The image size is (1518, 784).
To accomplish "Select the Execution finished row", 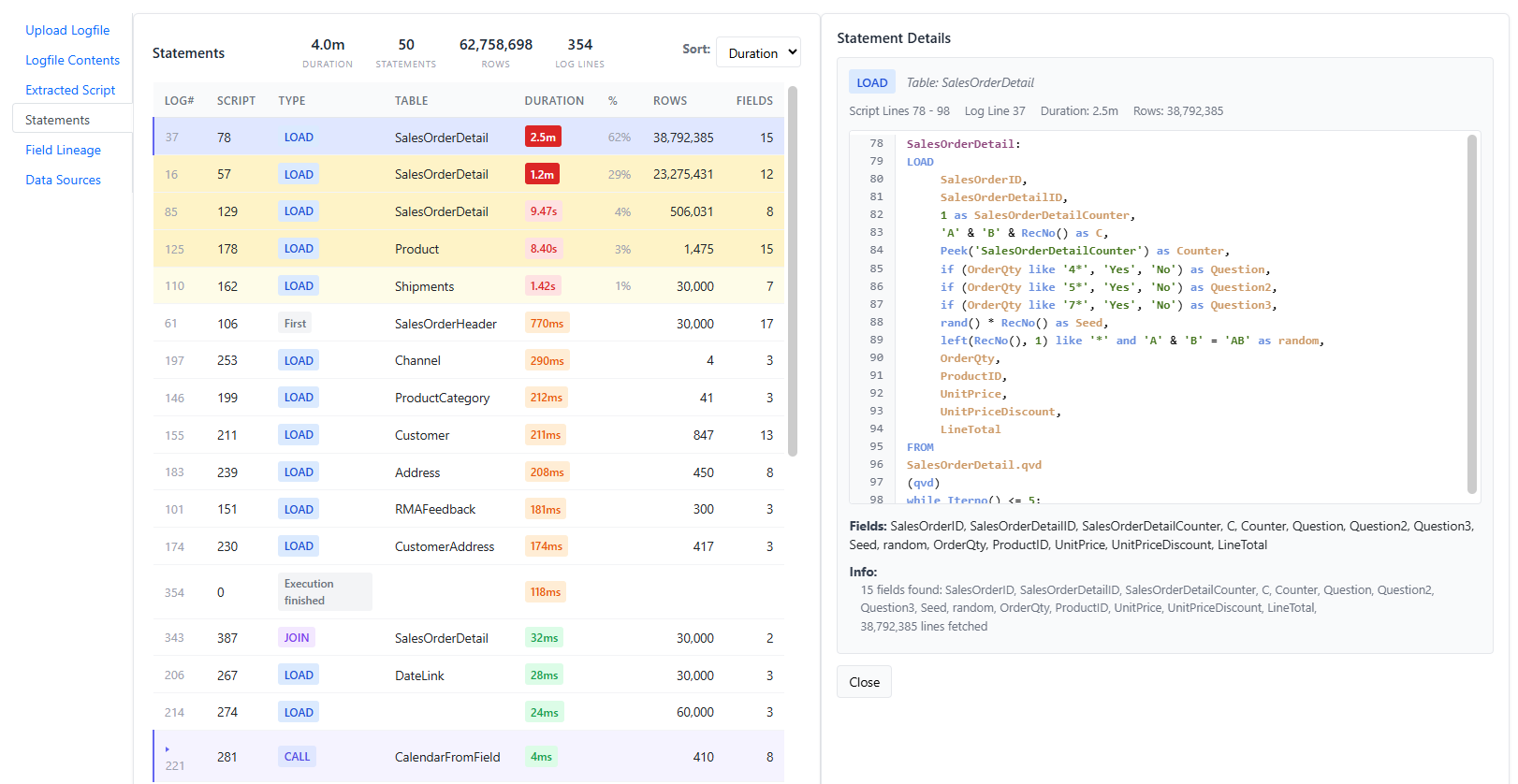I will coord(468,592).
